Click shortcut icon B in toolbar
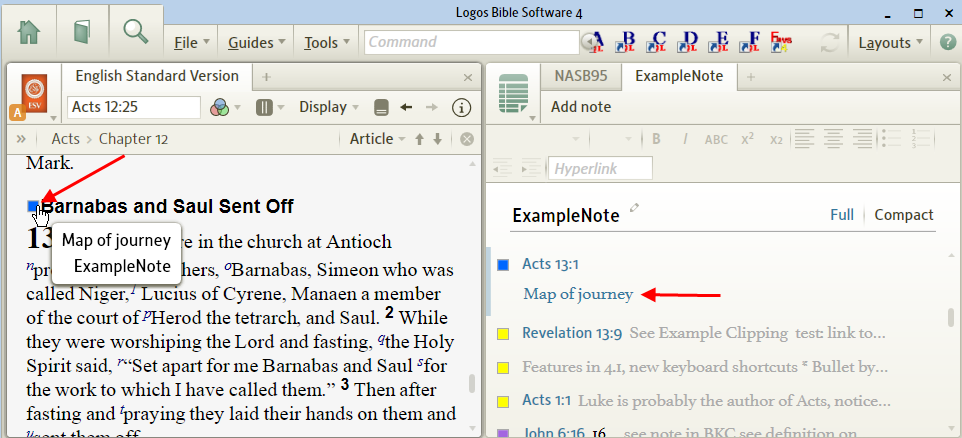 627,42
